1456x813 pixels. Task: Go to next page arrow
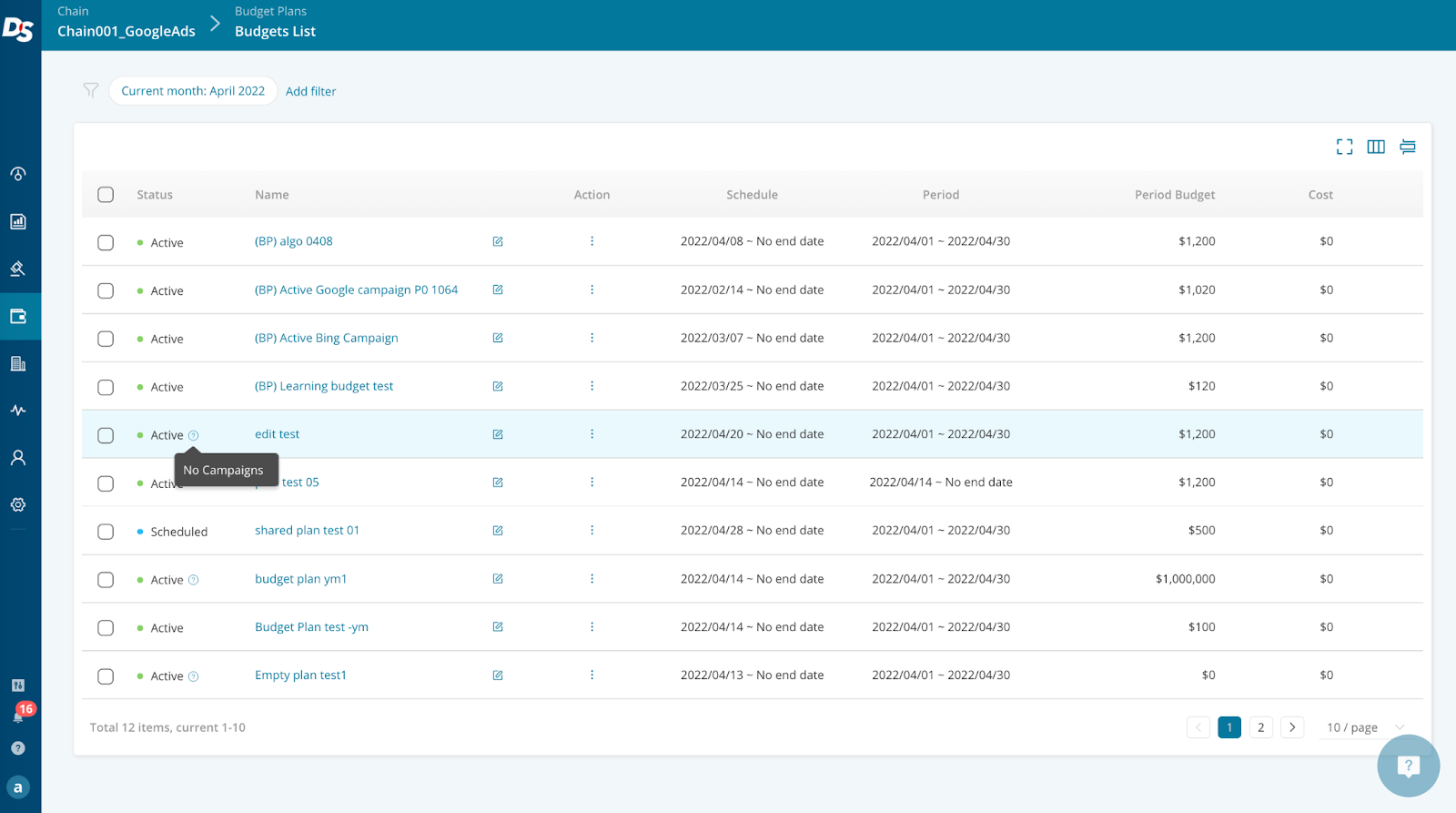coord(1292,727)
